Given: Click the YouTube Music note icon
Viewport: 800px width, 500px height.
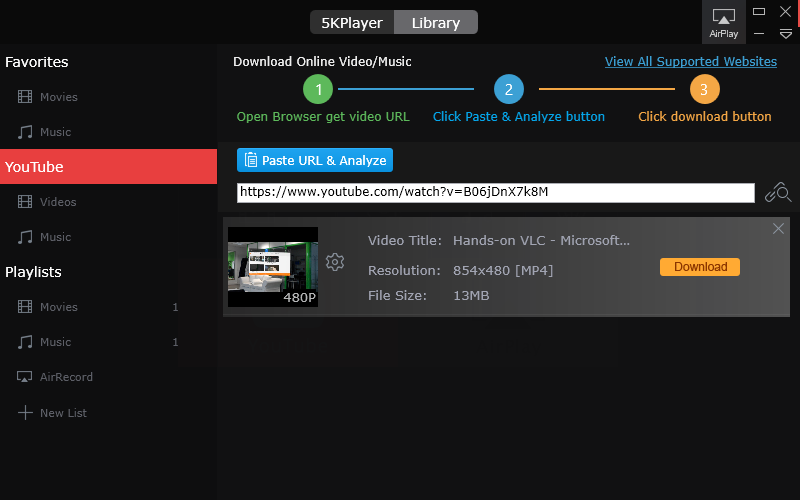Looking at the screenshot, I should pyautogui.click(x=24, y=237).
